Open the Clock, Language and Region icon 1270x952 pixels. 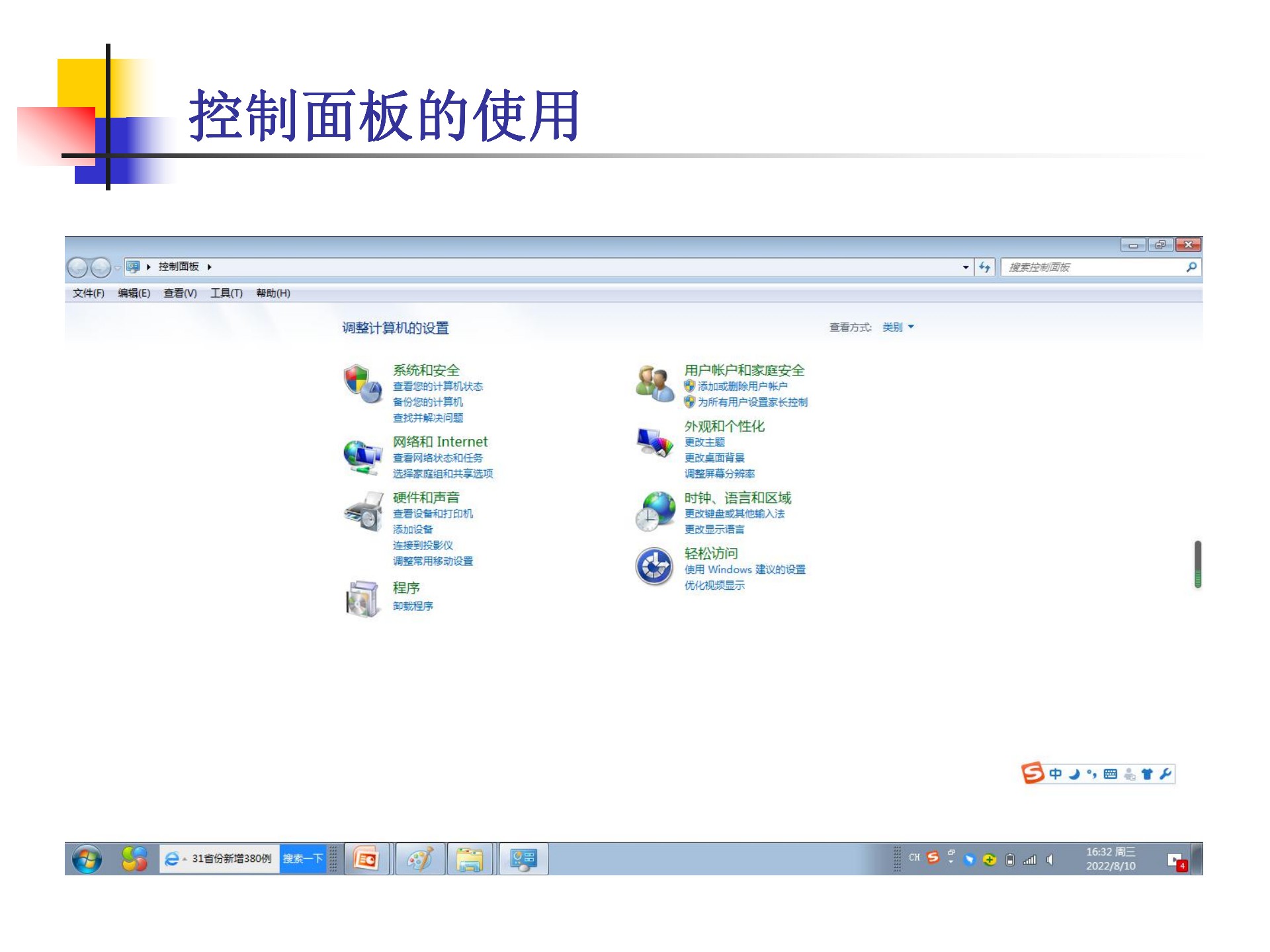point(654,511)
